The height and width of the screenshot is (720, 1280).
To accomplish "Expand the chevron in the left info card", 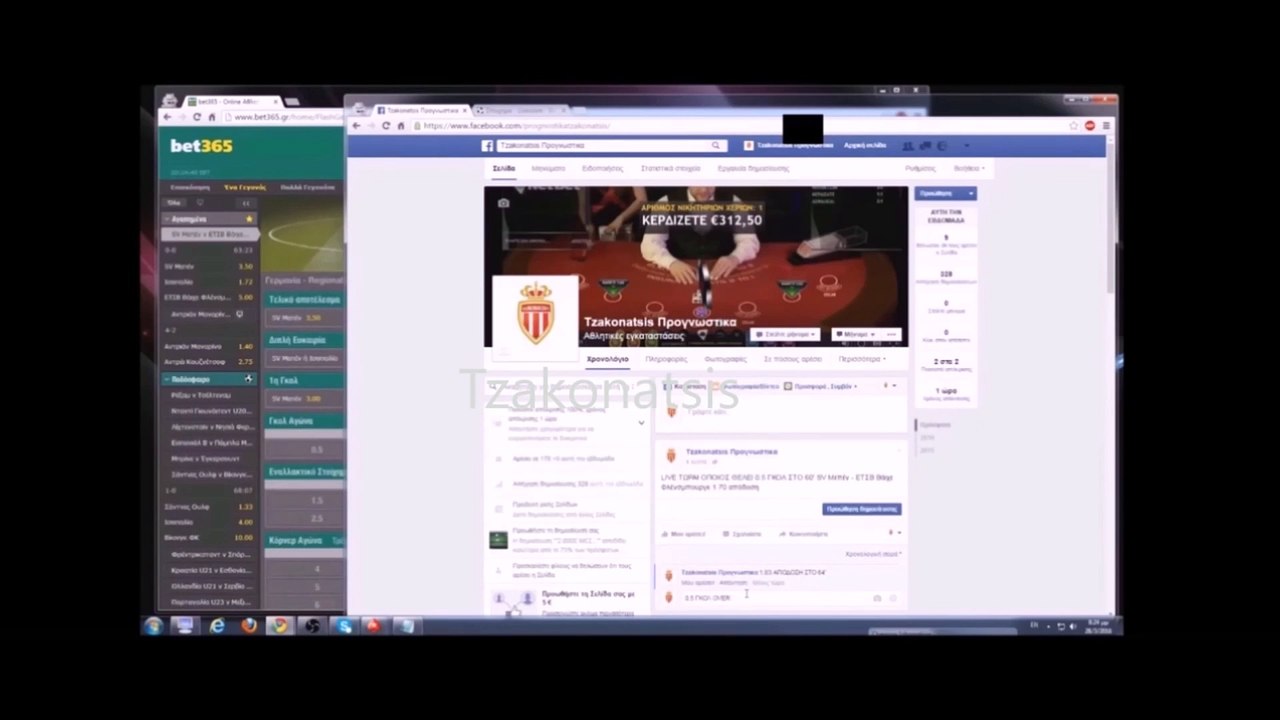I will tap(641, 423).
